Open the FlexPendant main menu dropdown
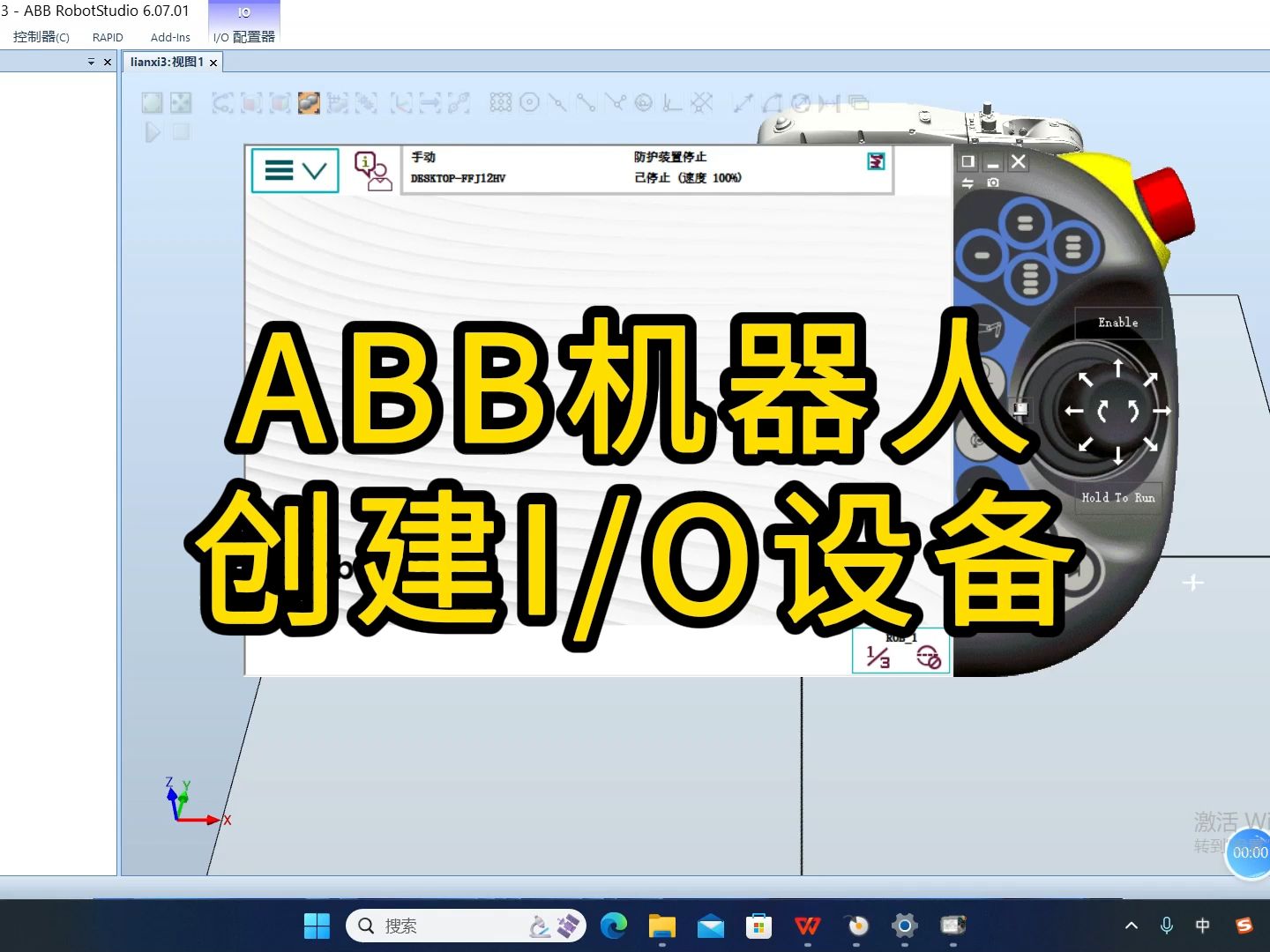 (x=295, y=170)
